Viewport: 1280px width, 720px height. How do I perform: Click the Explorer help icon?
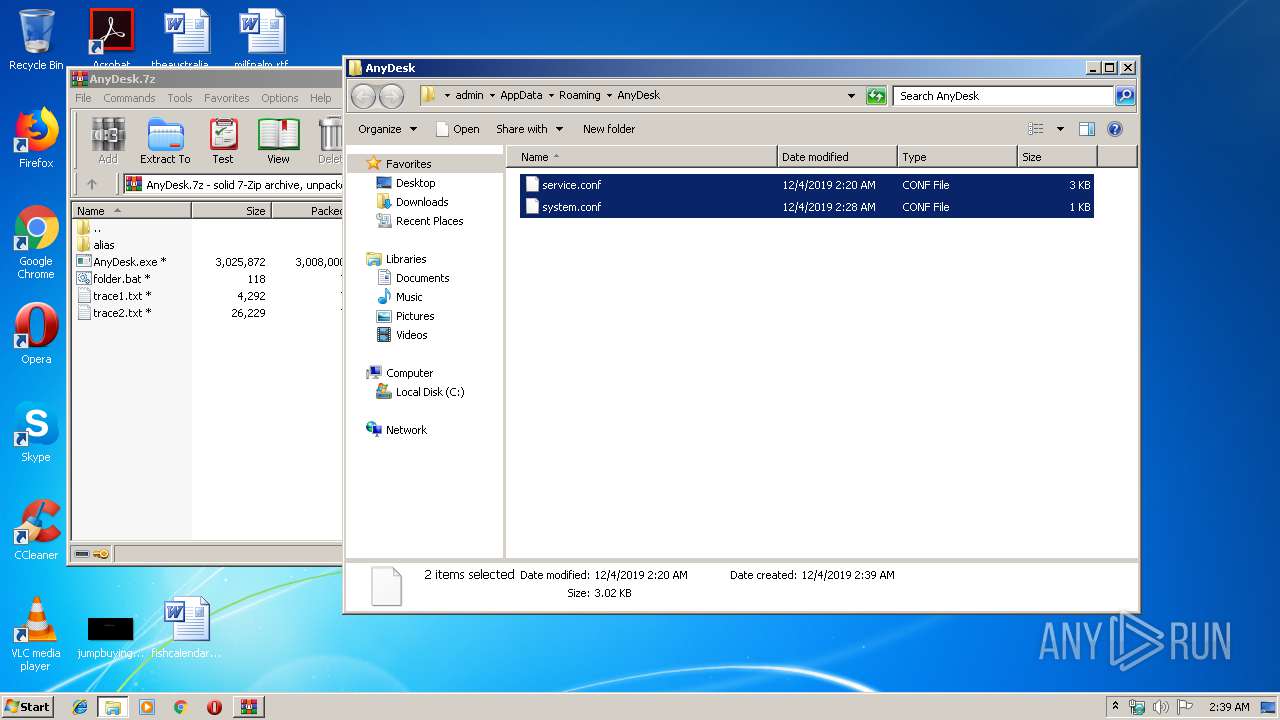pos(1115,129)
